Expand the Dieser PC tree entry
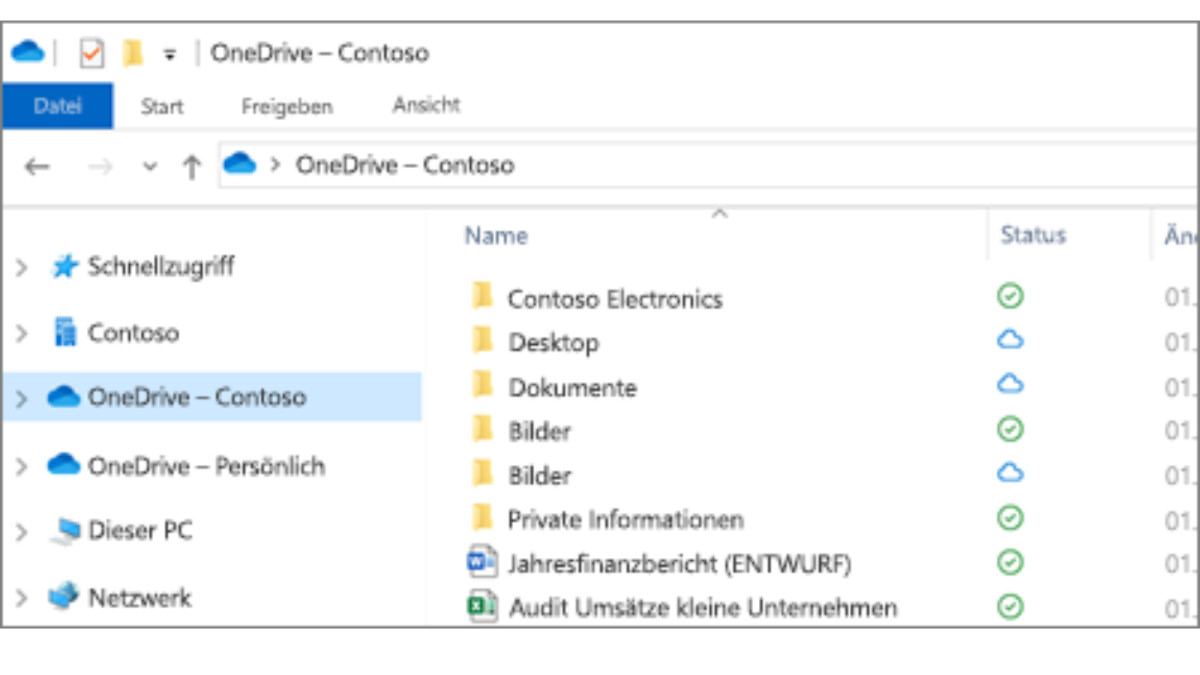Image resolution: width=1200 pixels, height=675 pixels. [22, 531]
